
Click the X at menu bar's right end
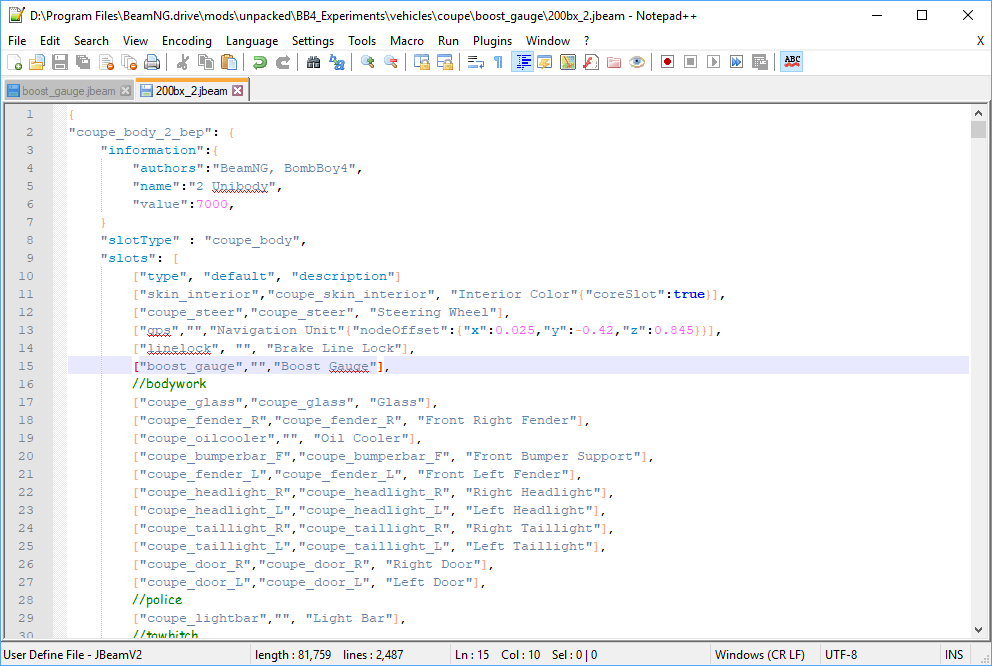tap(980, 41)
